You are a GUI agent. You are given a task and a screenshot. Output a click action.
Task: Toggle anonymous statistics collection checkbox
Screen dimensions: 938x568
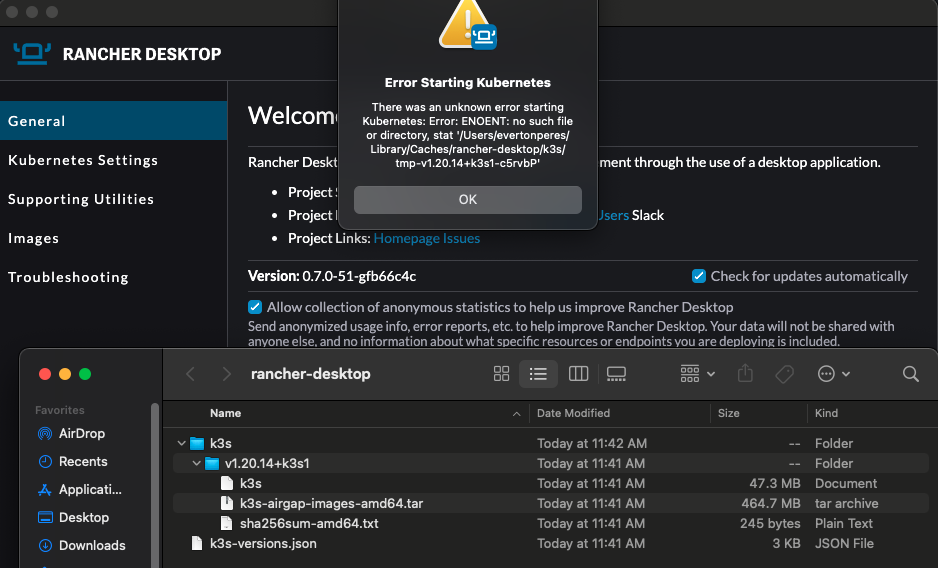click(255, 307)
